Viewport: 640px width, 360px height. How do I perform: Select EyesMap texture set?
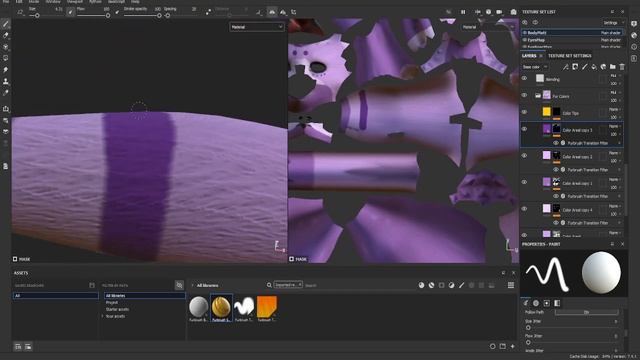(x=572, y=40)
